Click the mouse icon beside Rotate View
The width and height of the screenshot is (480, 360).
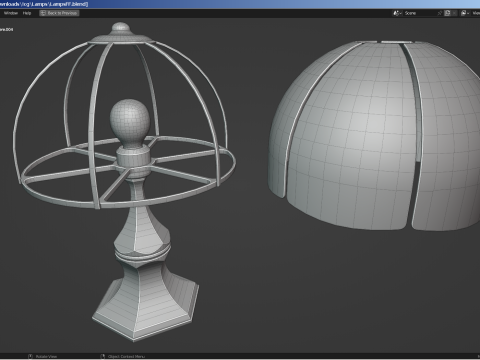(30, 356)
